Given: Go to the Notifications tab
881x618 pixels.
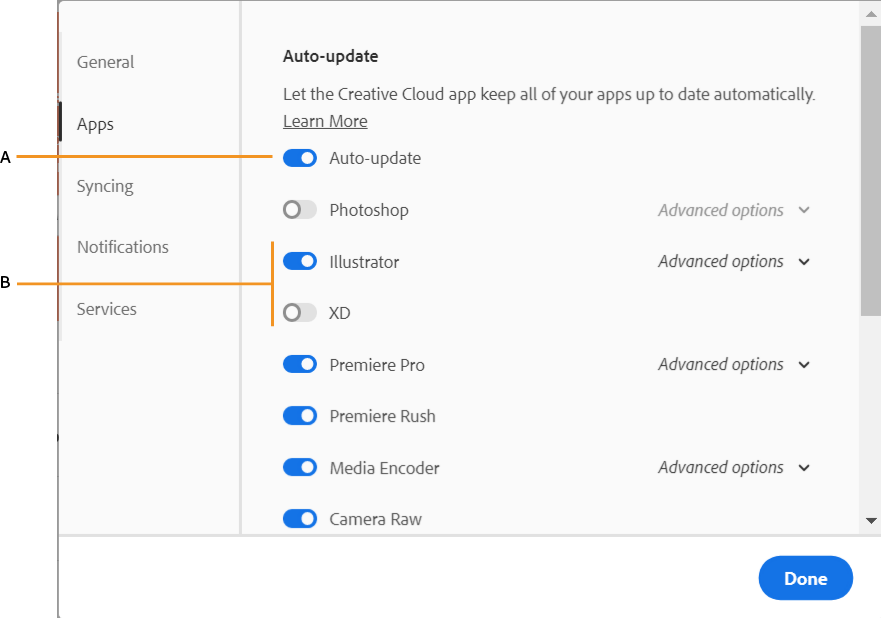Looking at the screenshot, I should 123,247.
